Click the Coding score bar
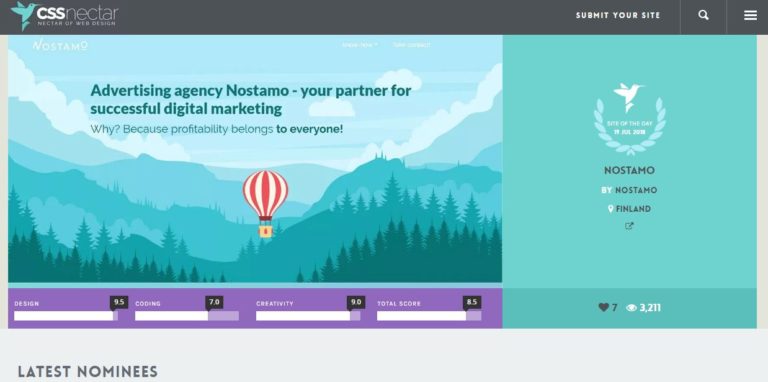 pyautogui.click(x=187, y=316)
